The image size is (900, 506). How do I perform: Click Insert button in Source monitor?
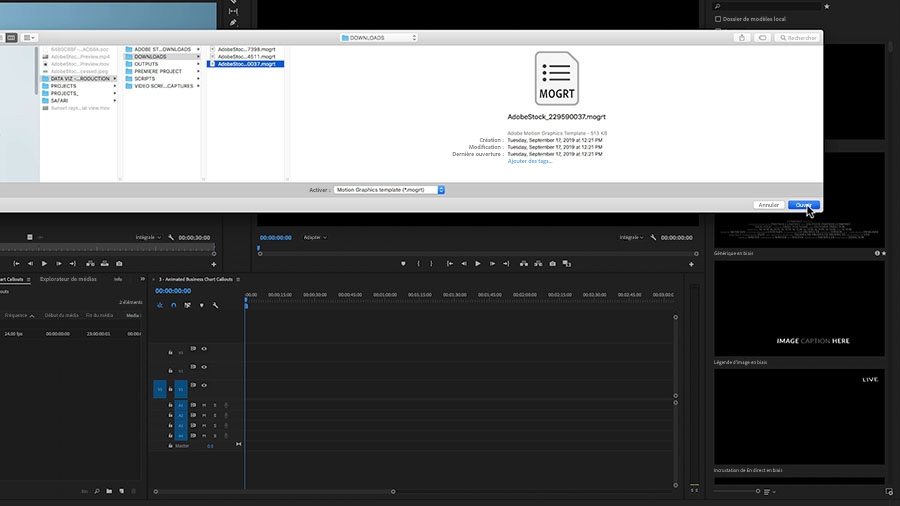pyautogui.click(x=90, y=264)
